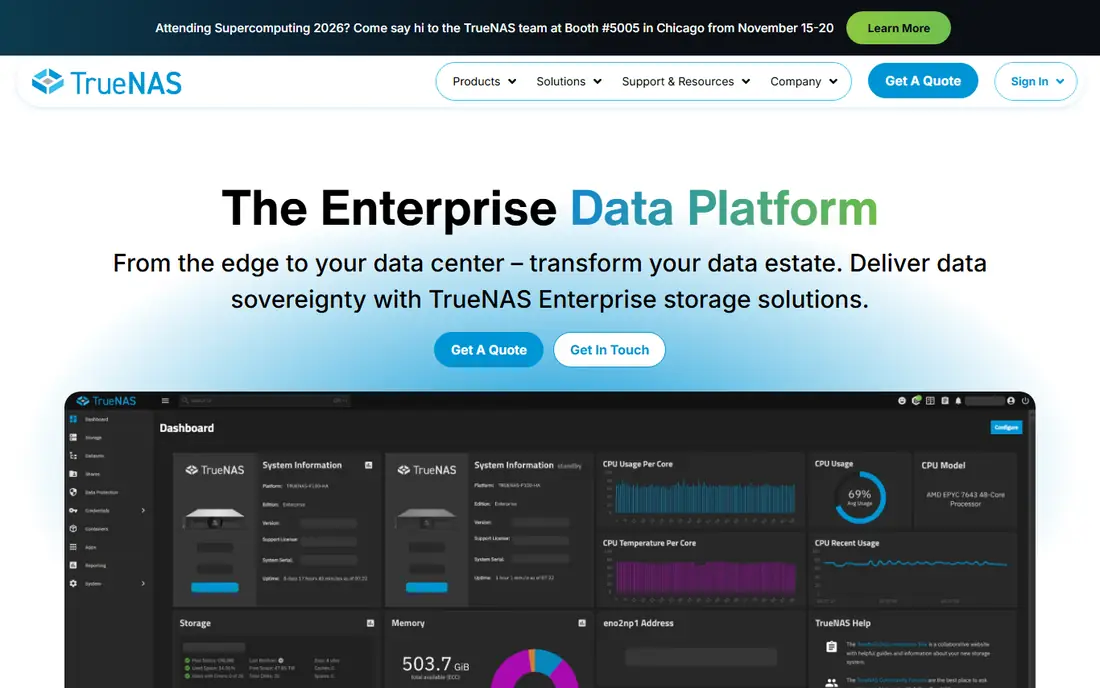Click the first system's server thumbnail image

[x=214, y=518]
